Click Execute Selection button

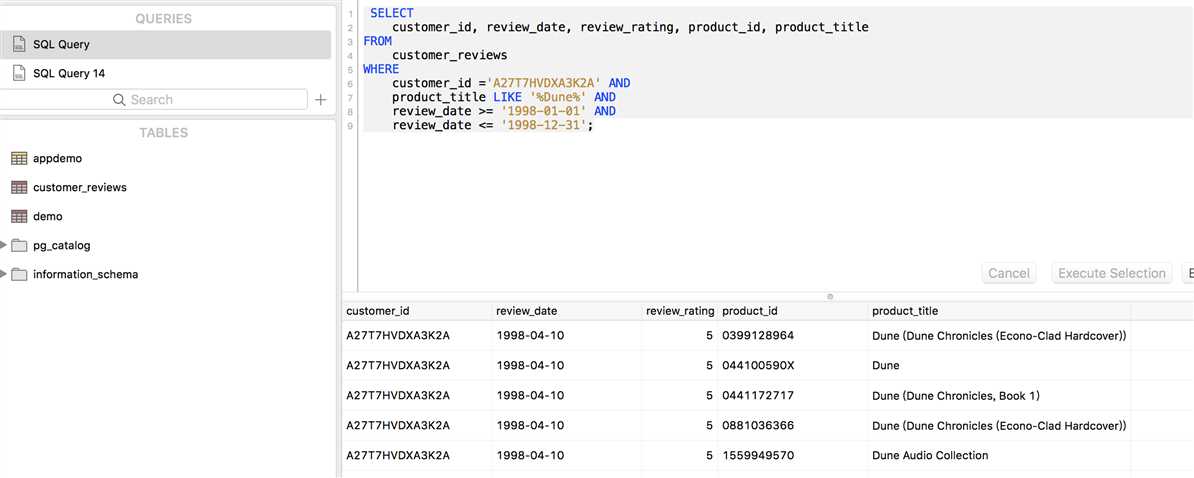(1112, 273)
